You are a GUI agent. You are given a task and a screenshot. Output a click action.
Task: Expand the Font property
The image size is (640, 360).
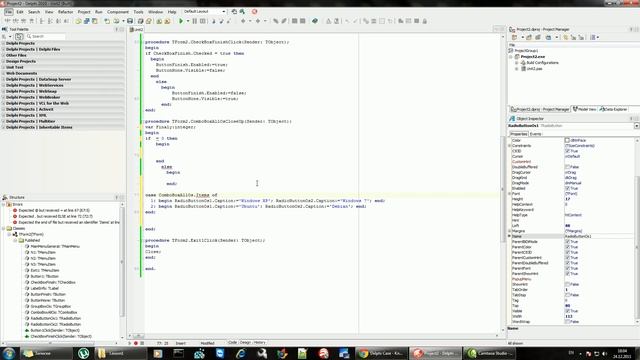(x=509, y=194)
